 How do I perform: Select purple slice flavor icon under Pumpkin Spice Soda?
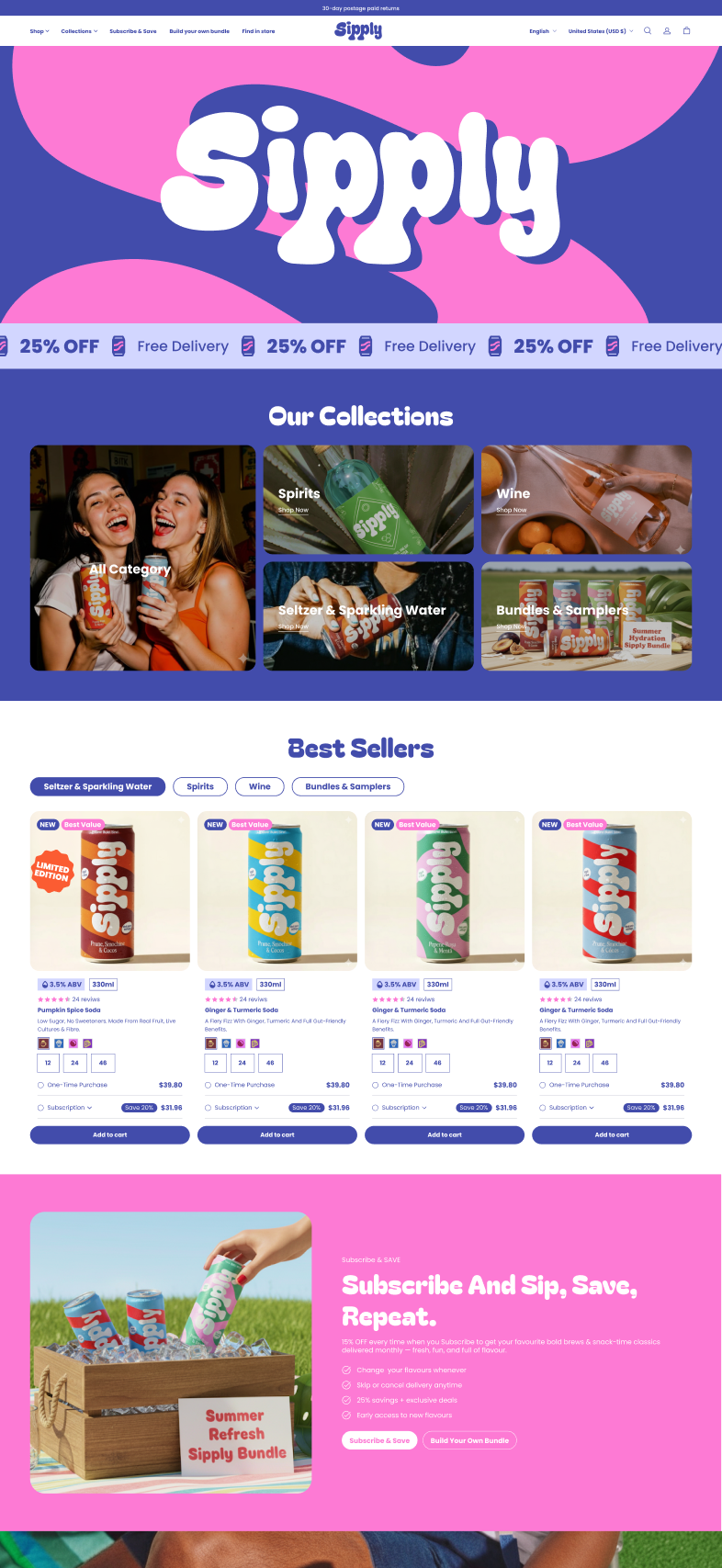click(88, 1043)
